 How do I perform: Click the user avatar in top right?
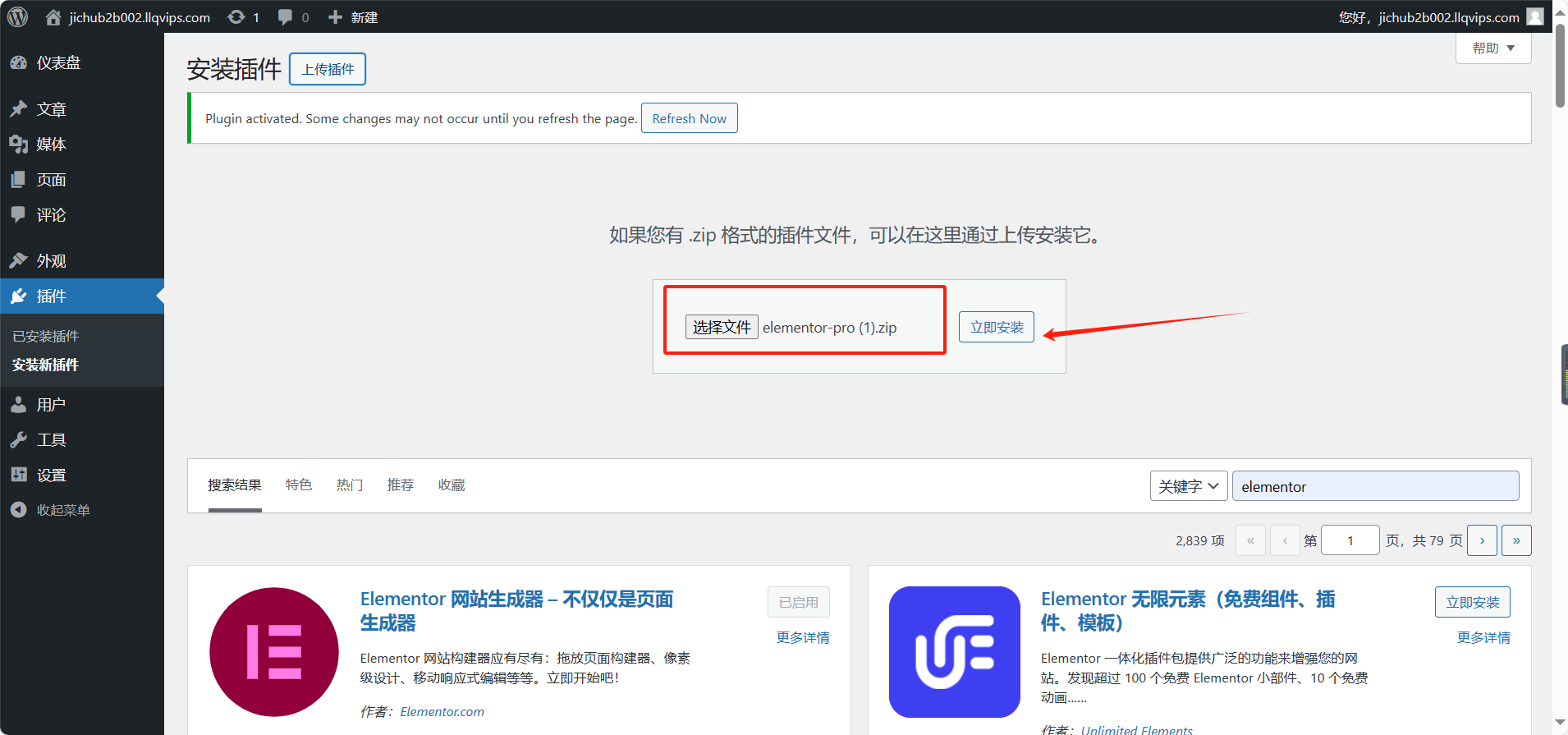tap(1535, 16)
